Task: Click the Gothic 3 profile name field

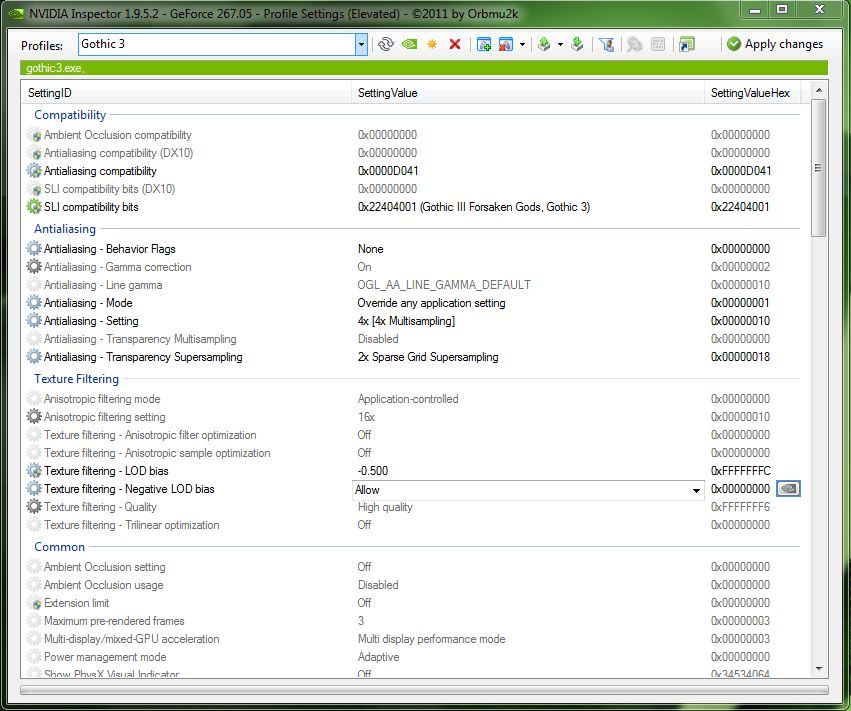Action: 217,45
